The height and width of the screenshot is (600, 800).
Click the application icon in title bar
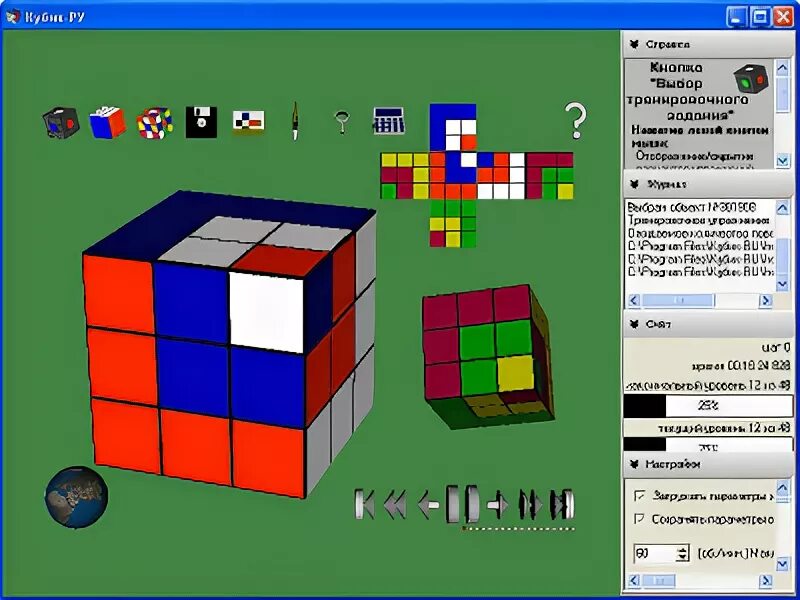(14, 16)
